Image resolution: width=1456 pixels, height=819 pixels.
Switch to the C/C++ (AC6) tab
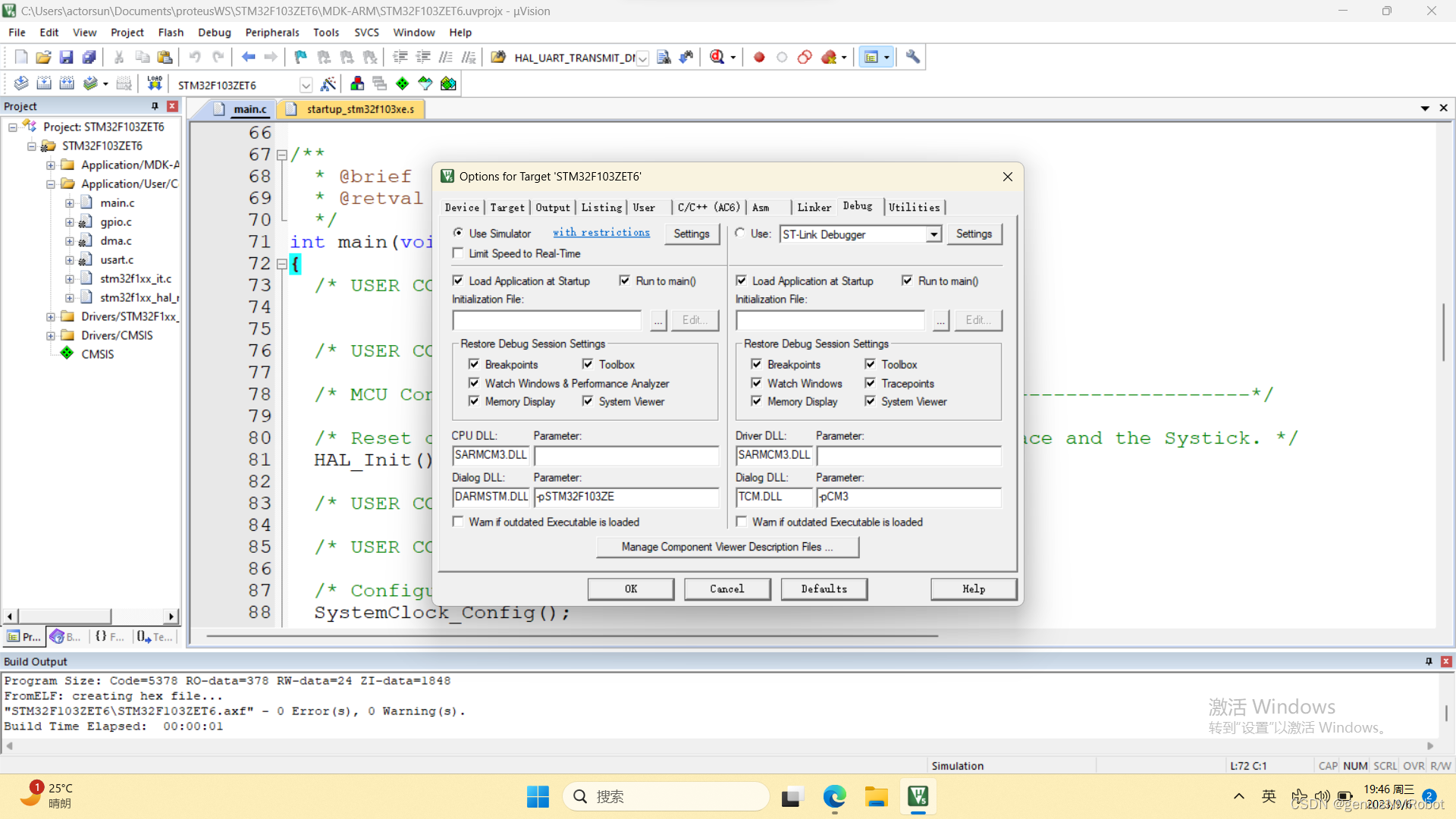click(x=708, y=207)
